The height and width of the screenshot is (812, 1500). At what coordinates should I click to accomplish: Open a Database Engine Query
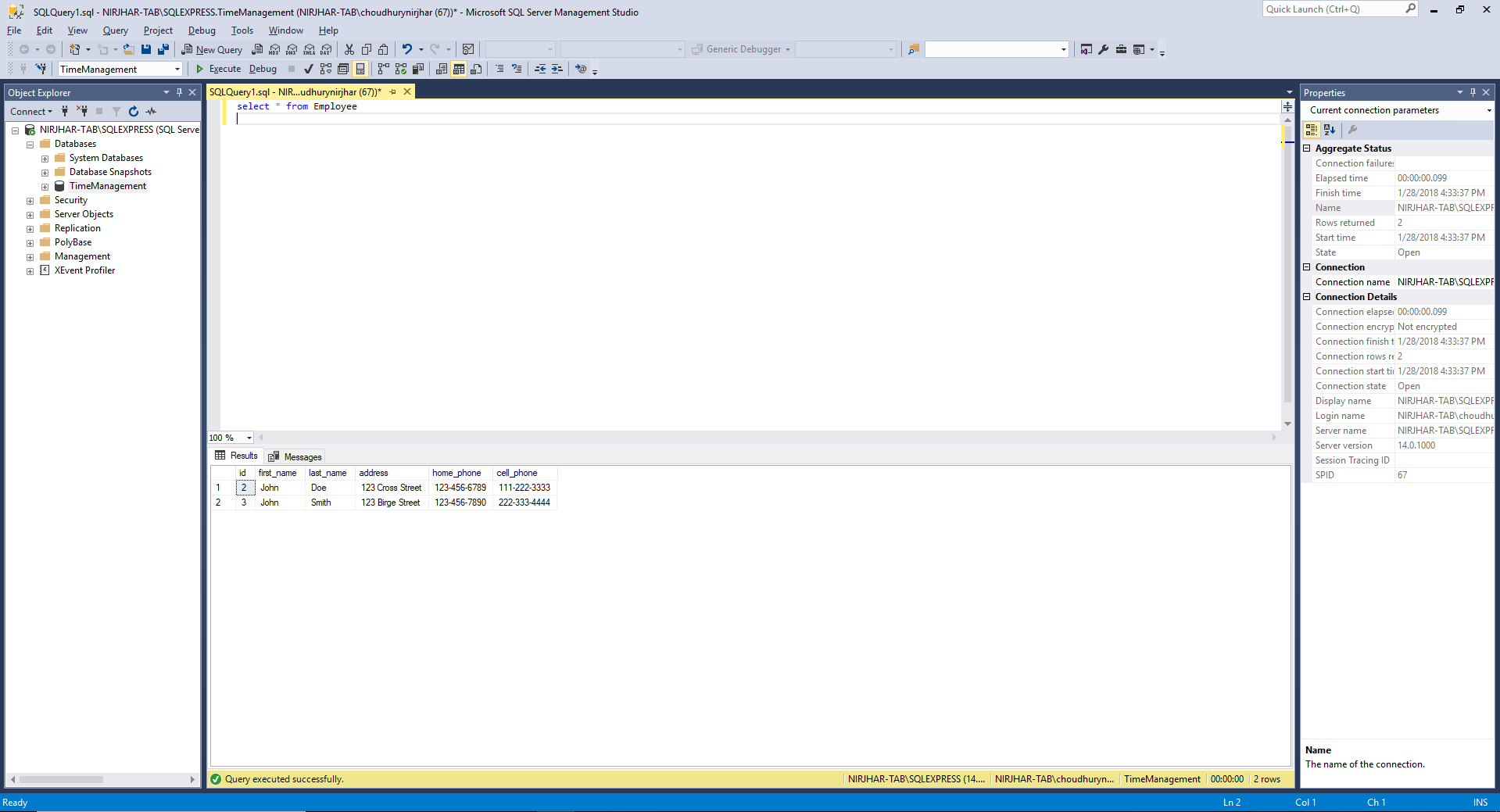point(257,49)
